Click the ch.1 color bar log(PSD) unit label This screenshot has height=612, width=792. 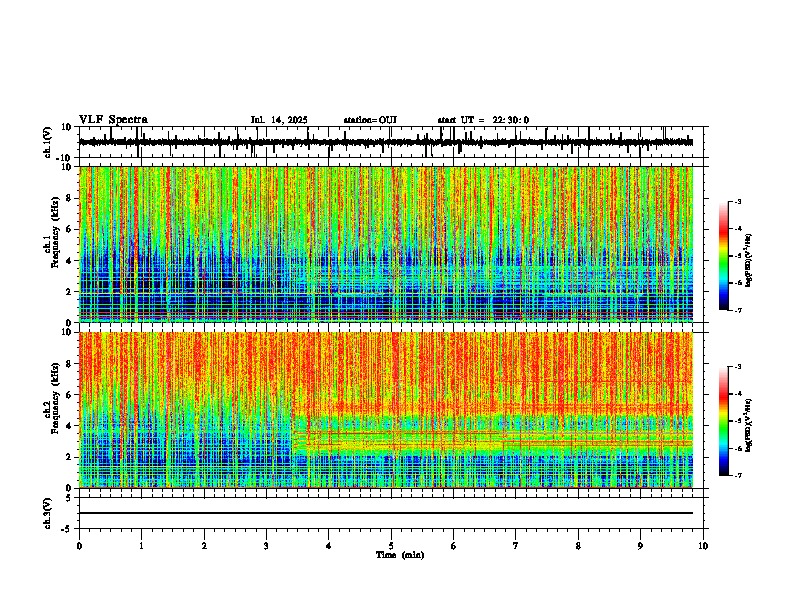click(x=749, y=261)
